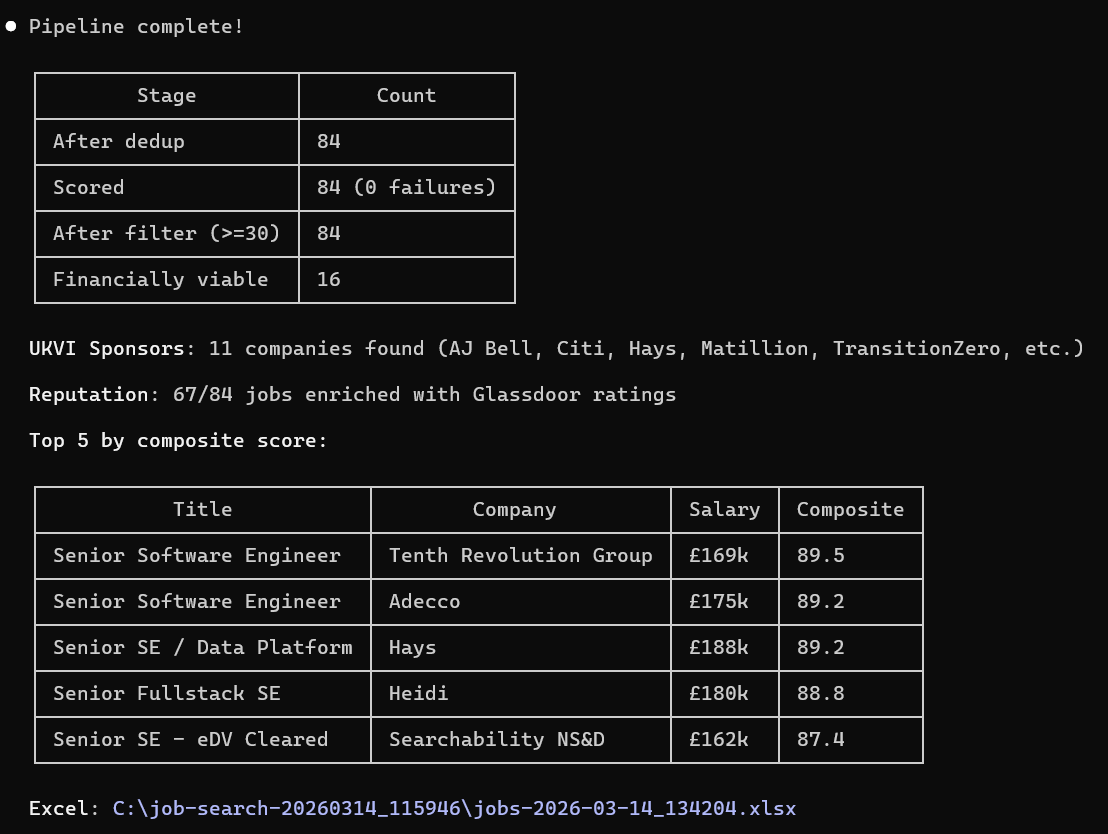Click the salary '£169k'

718,556
